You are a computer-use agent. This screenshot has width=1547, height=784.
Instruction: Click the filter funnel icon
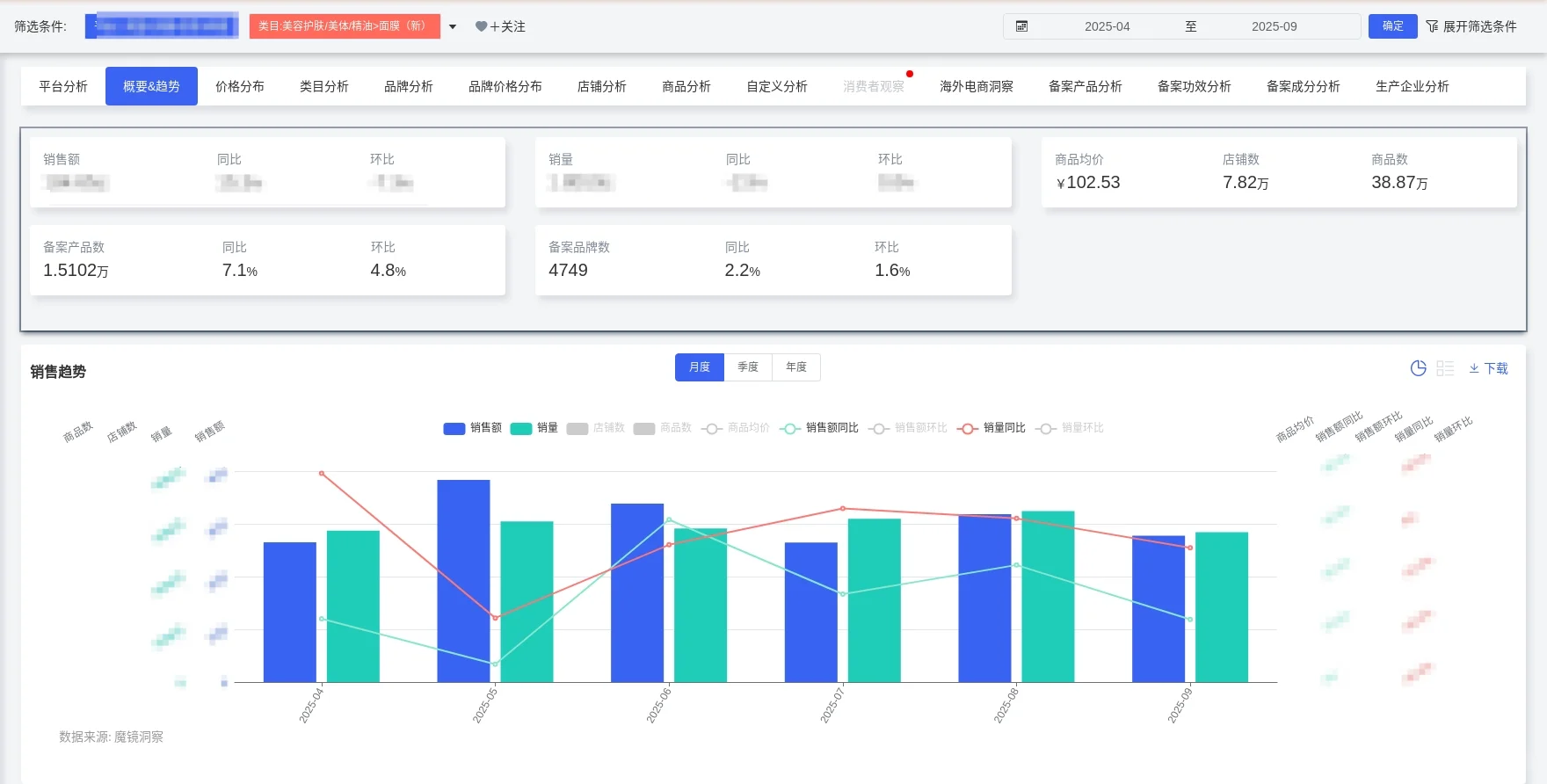pyautogui.click(x=1432, y=26)
